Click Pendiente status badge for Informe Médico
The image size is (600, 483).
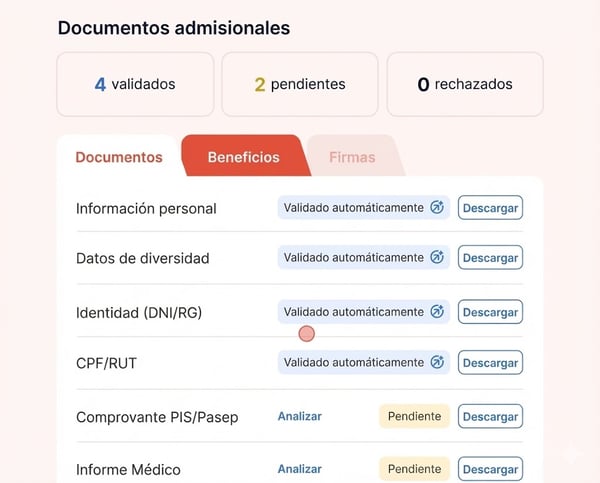pos(414,469)
